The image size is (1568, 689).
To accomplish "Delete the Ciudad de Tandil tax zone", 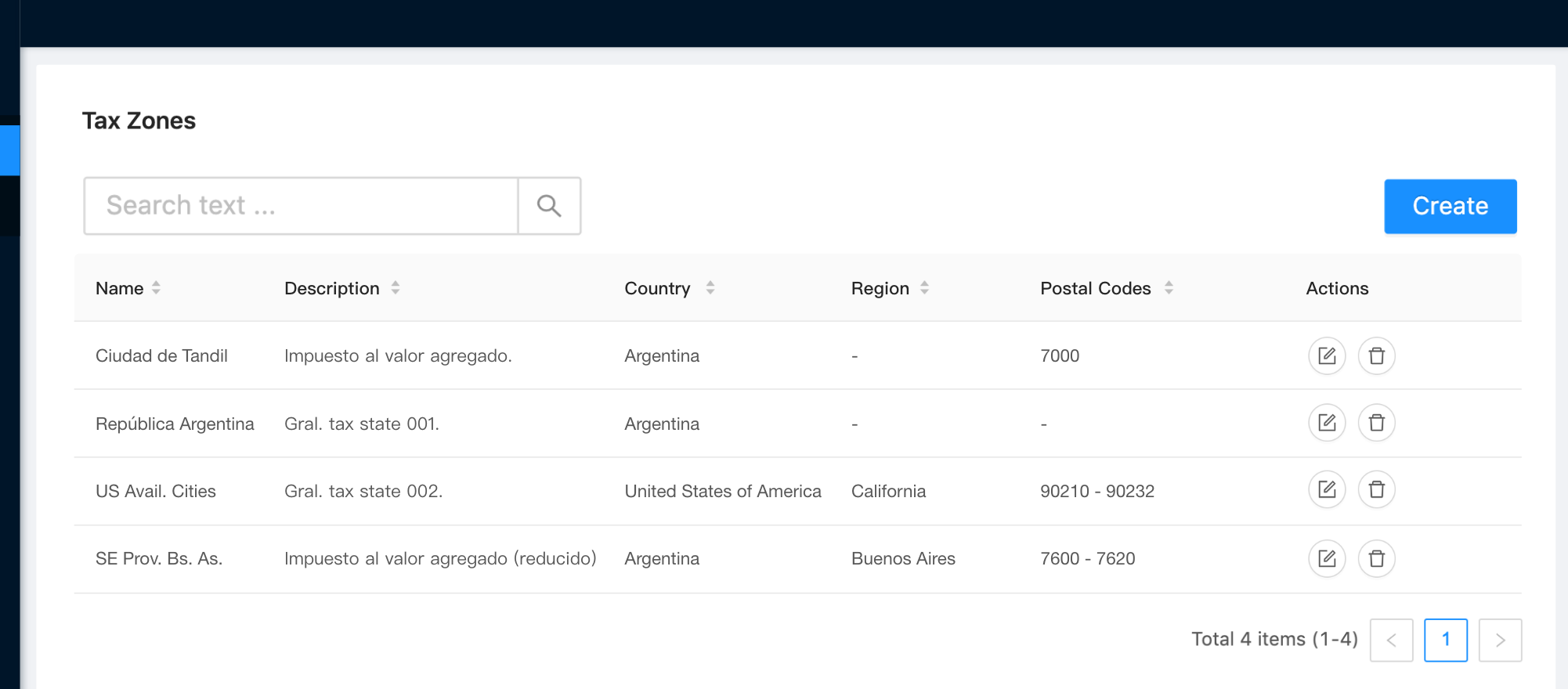I will 1376,356.
